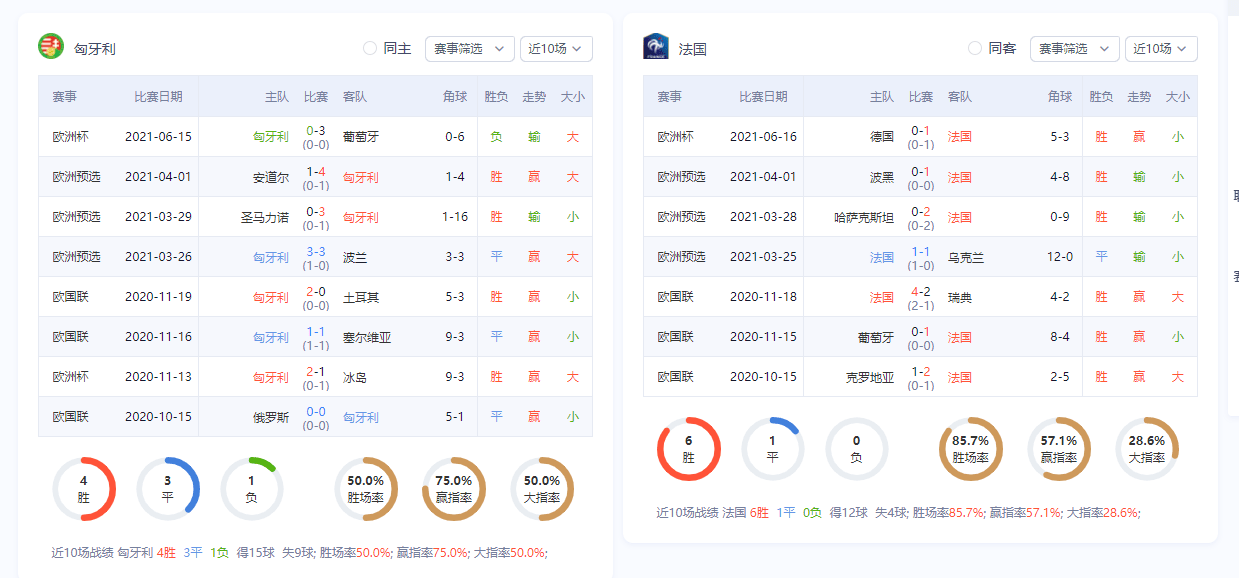Click the France team crest icon
Screen dimensions: 1239x578
click(655, 44)
